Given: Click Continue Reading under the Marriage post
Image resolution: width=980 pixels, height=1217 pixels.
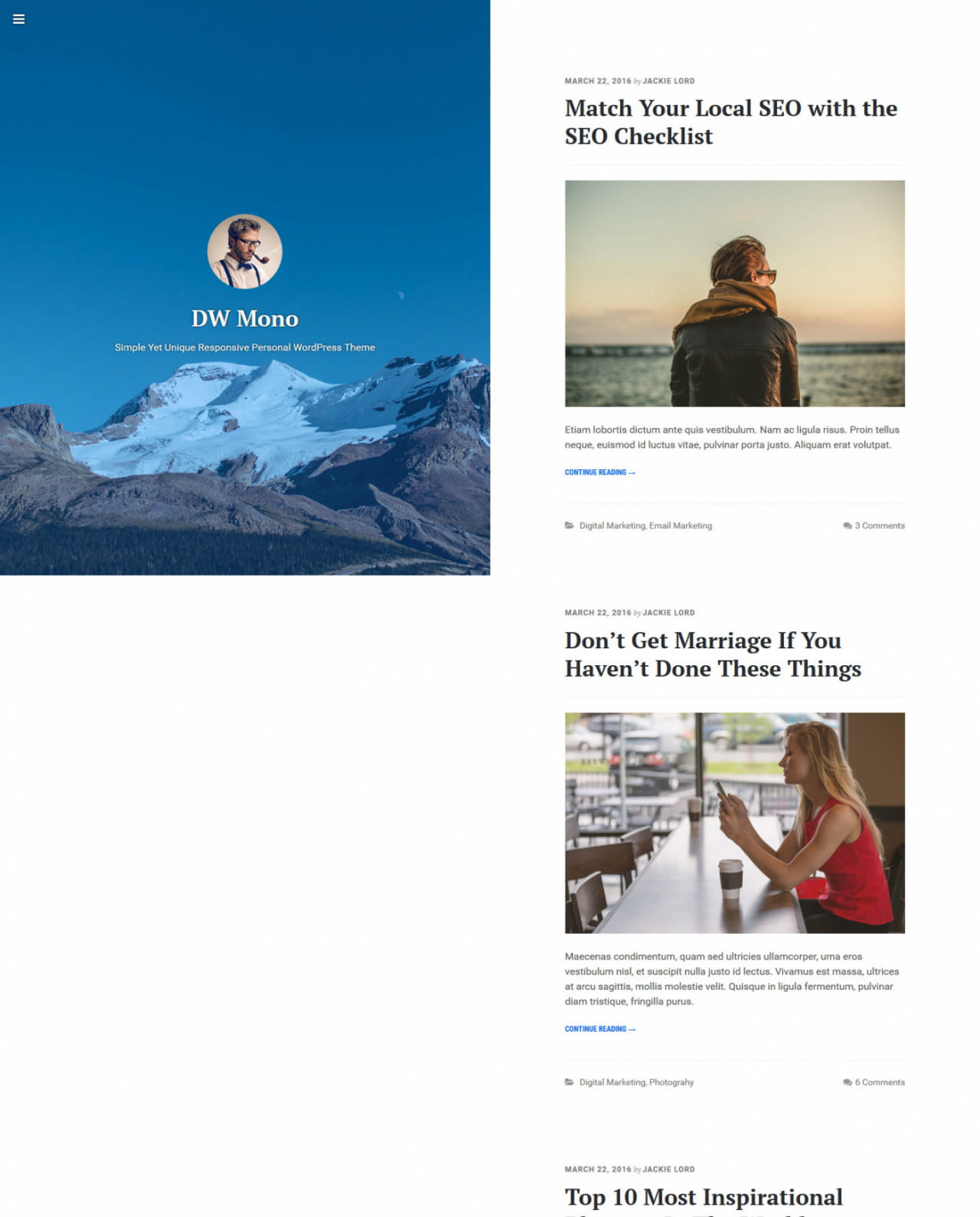Looking at the screenshot, I should click(600, 1029).
